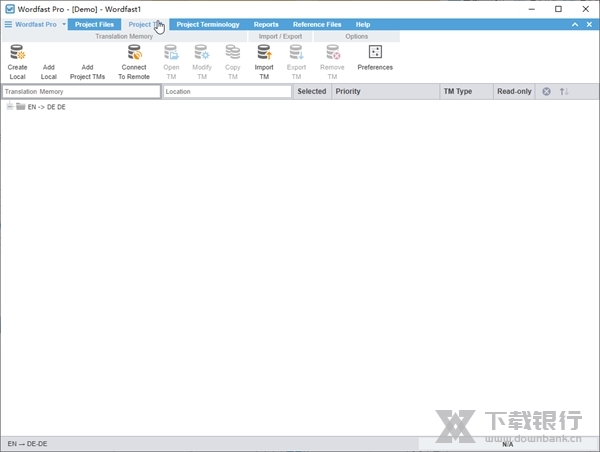Screen dimensions: 600x452
Task: Click the Location filter field
Action: tap(227, 92)
